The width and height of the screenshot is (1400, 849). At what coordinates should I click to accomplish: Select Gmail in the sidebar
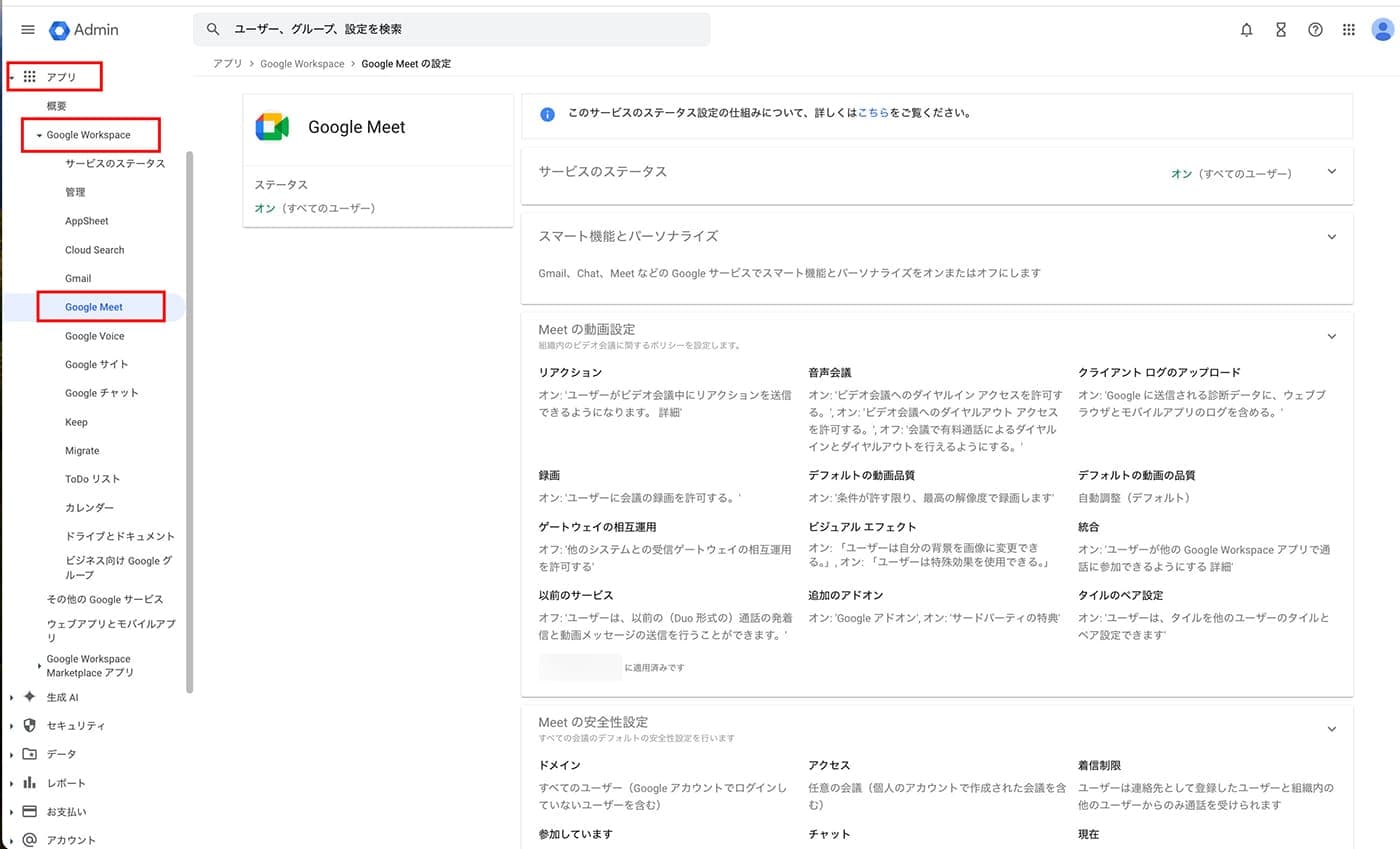click(78, 278)
